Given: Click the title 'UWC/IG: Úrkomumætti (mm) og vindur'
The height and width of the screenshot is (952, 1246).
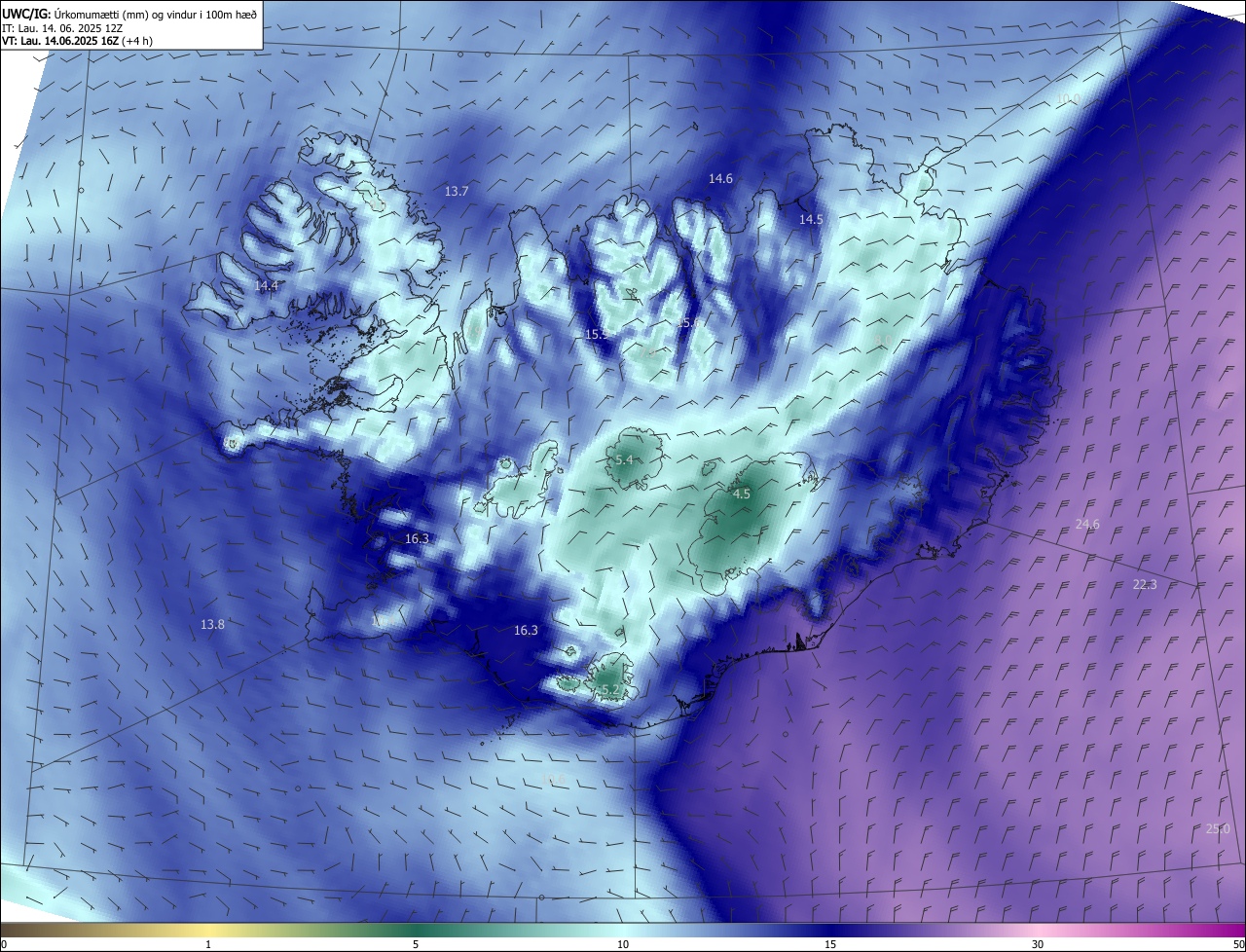Looking at the screenshot, I should coord(130,14).
